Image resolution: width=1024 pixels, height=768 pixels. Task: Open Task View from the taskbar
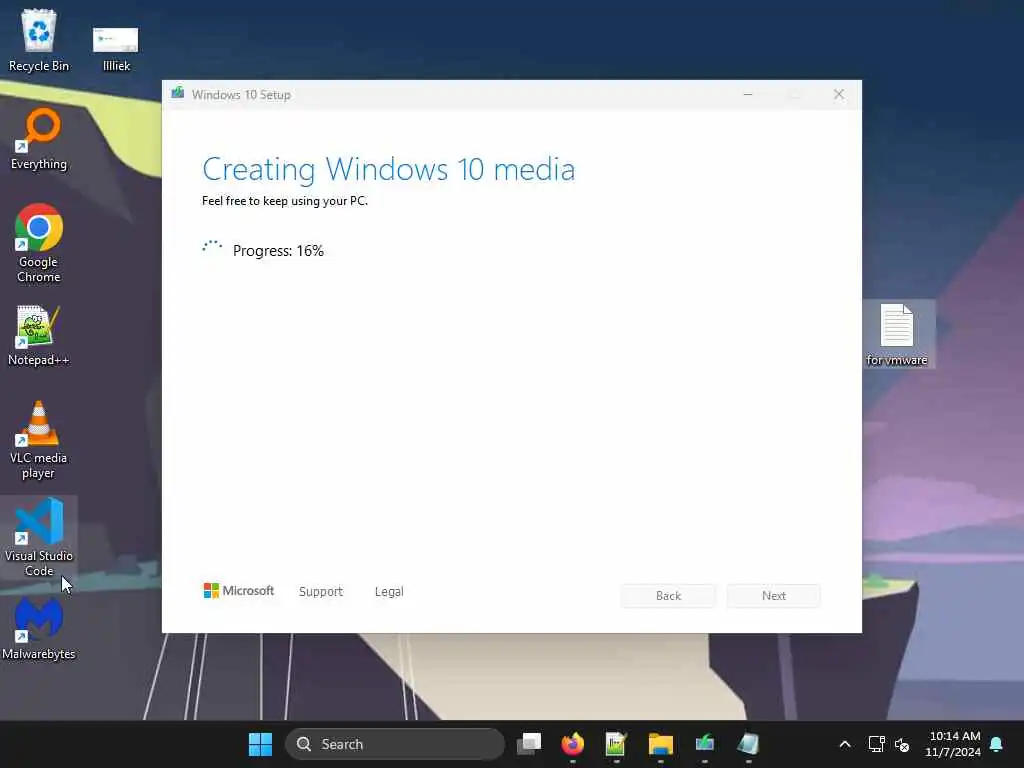[529, 744]
